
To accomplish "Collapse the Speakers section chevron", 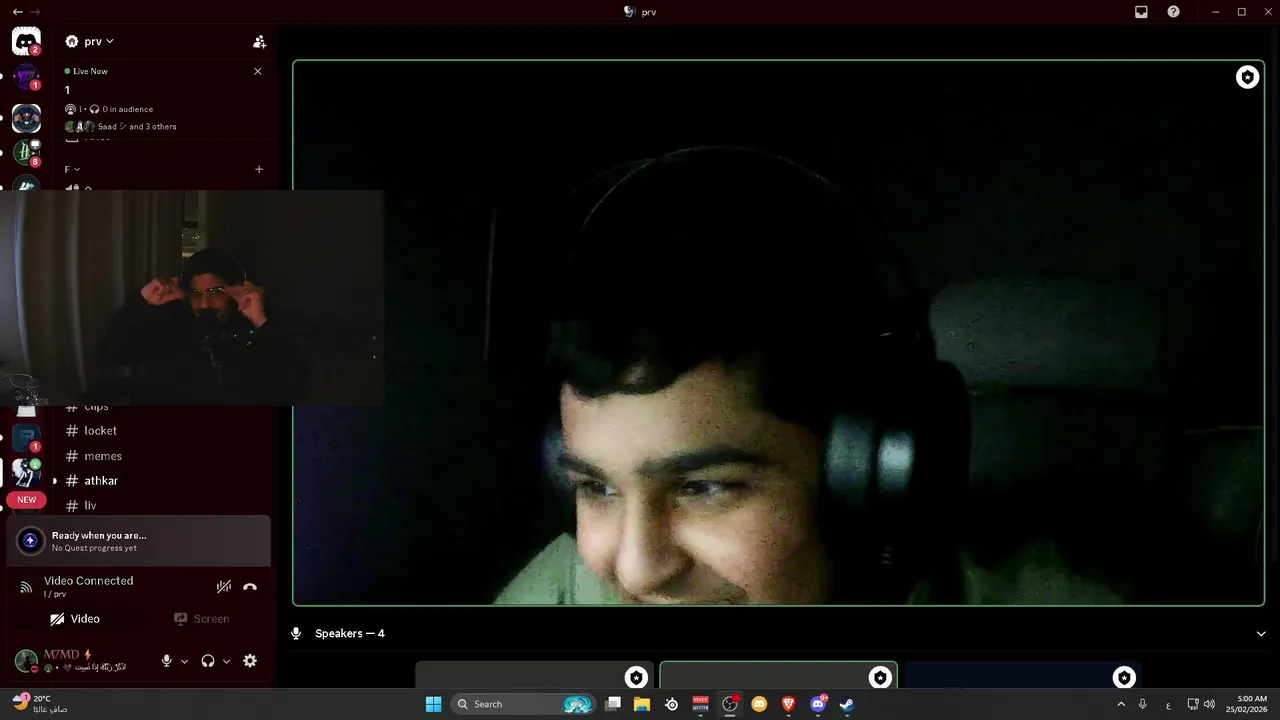I will 1261,634.
